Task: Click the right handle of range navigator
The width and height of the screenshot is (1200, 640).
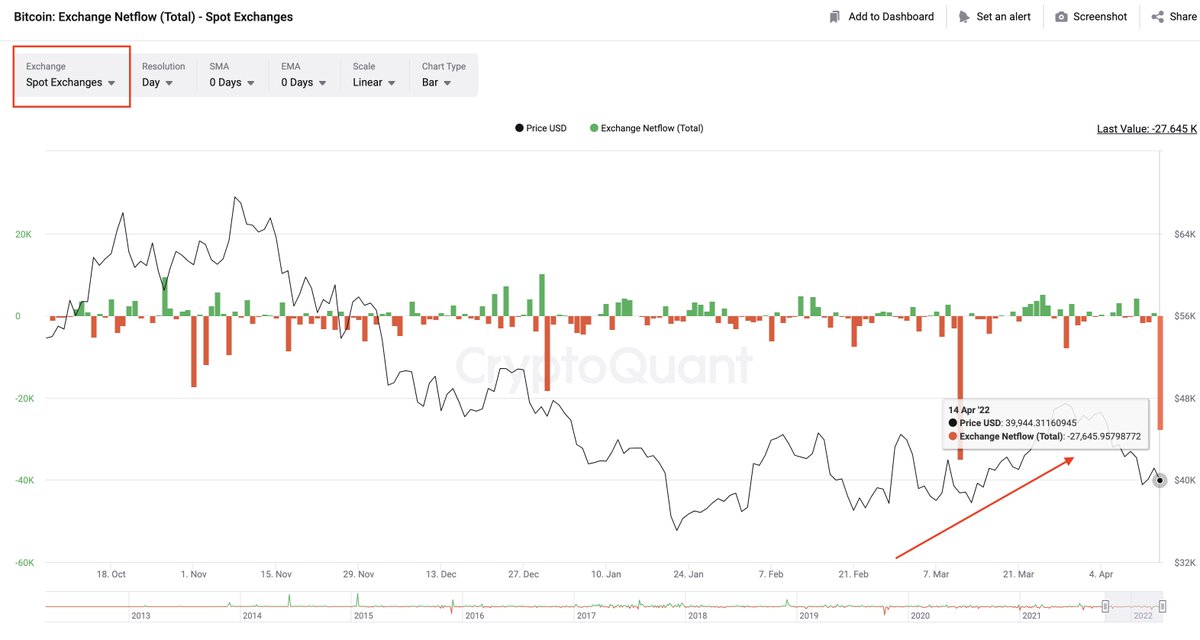Action: click(1163, 606)
